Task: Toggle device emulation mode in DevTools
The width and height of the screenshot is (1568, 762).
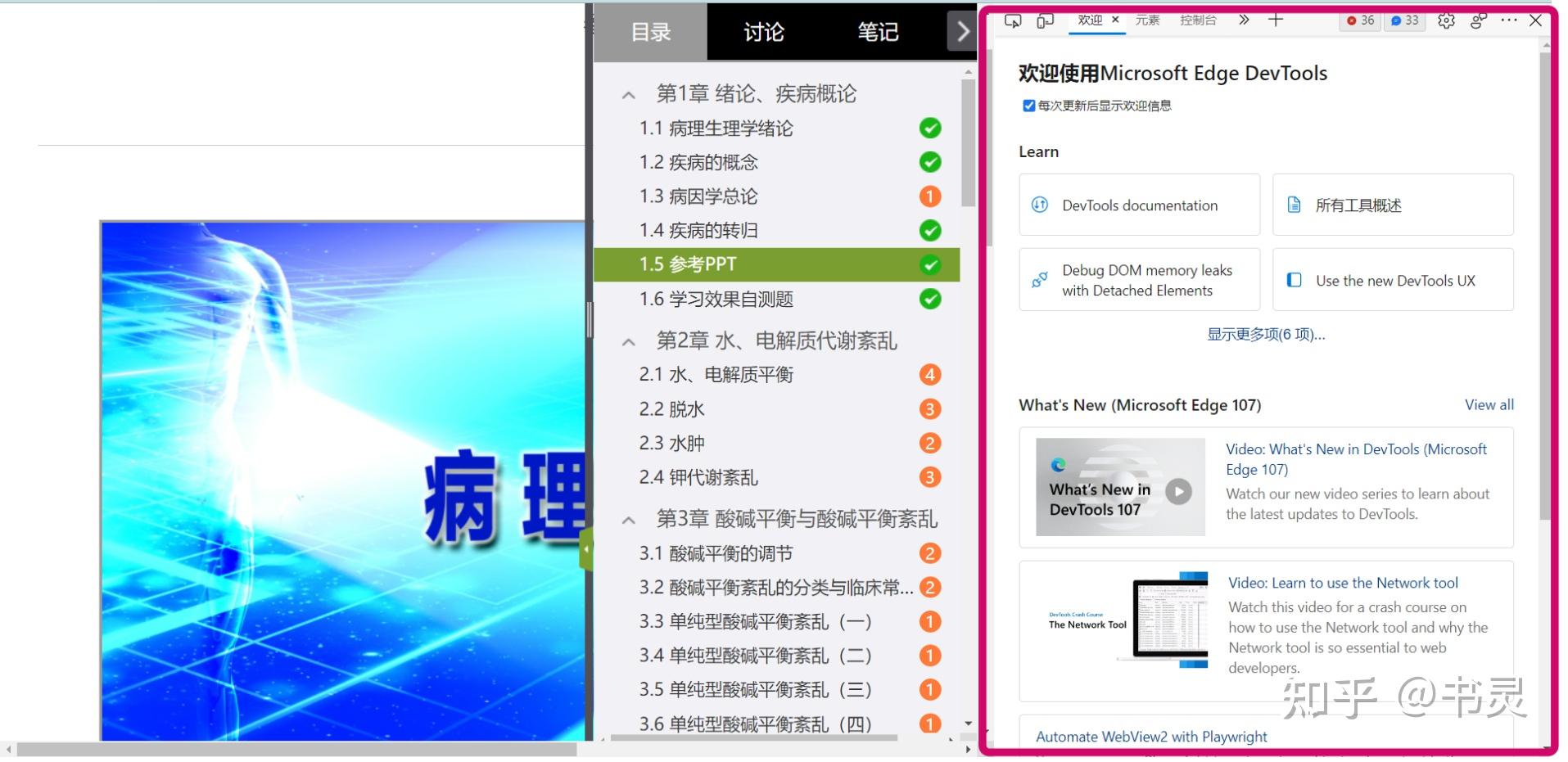Action: coord(1045,20)
